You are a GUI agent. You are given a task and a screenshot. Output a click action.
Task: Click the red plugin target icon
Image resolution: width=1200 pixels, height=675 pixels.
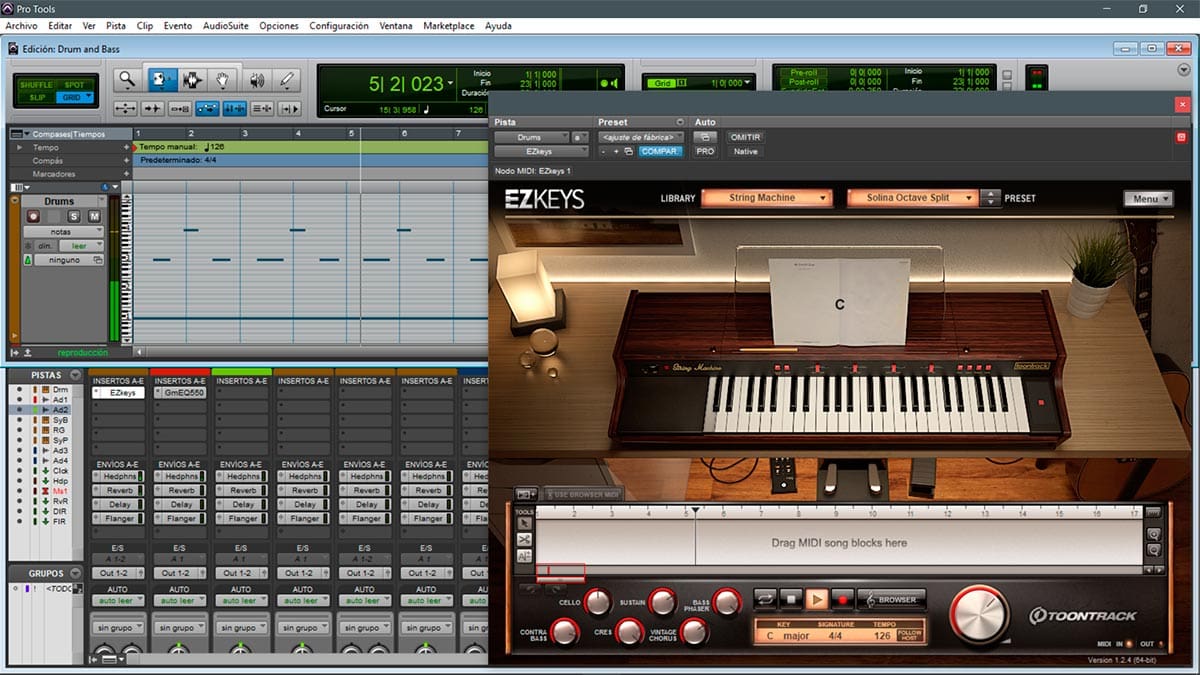1182,137
